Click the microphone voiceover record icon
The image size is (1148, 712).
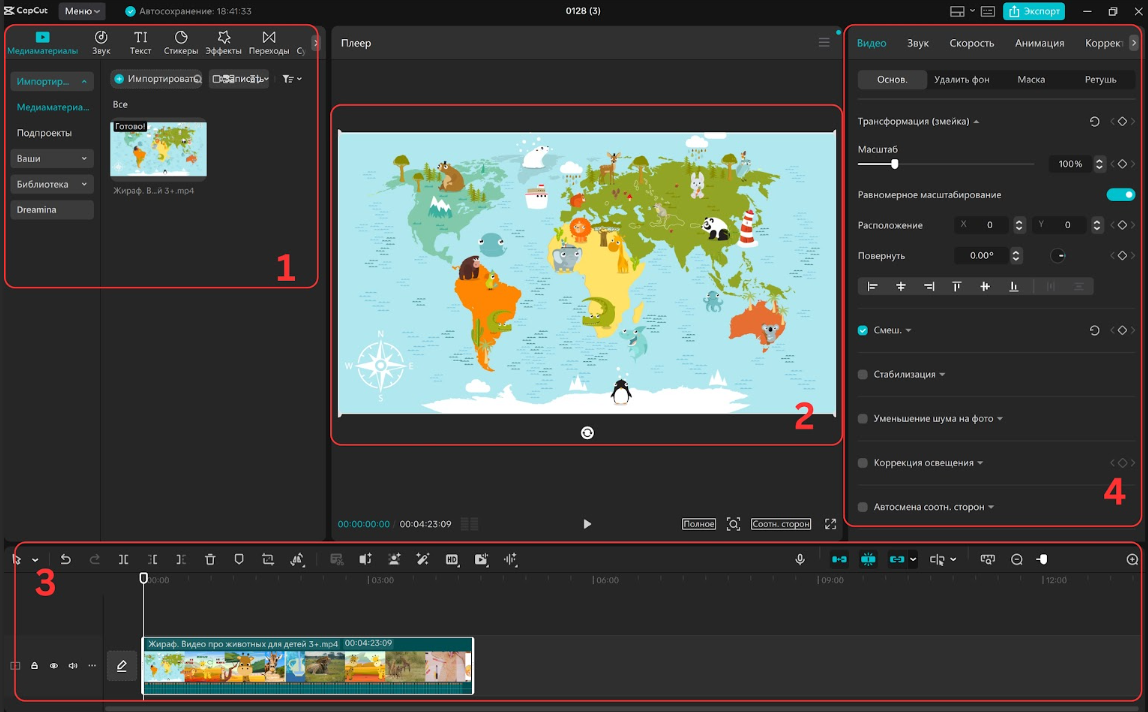tap(800, 560)
